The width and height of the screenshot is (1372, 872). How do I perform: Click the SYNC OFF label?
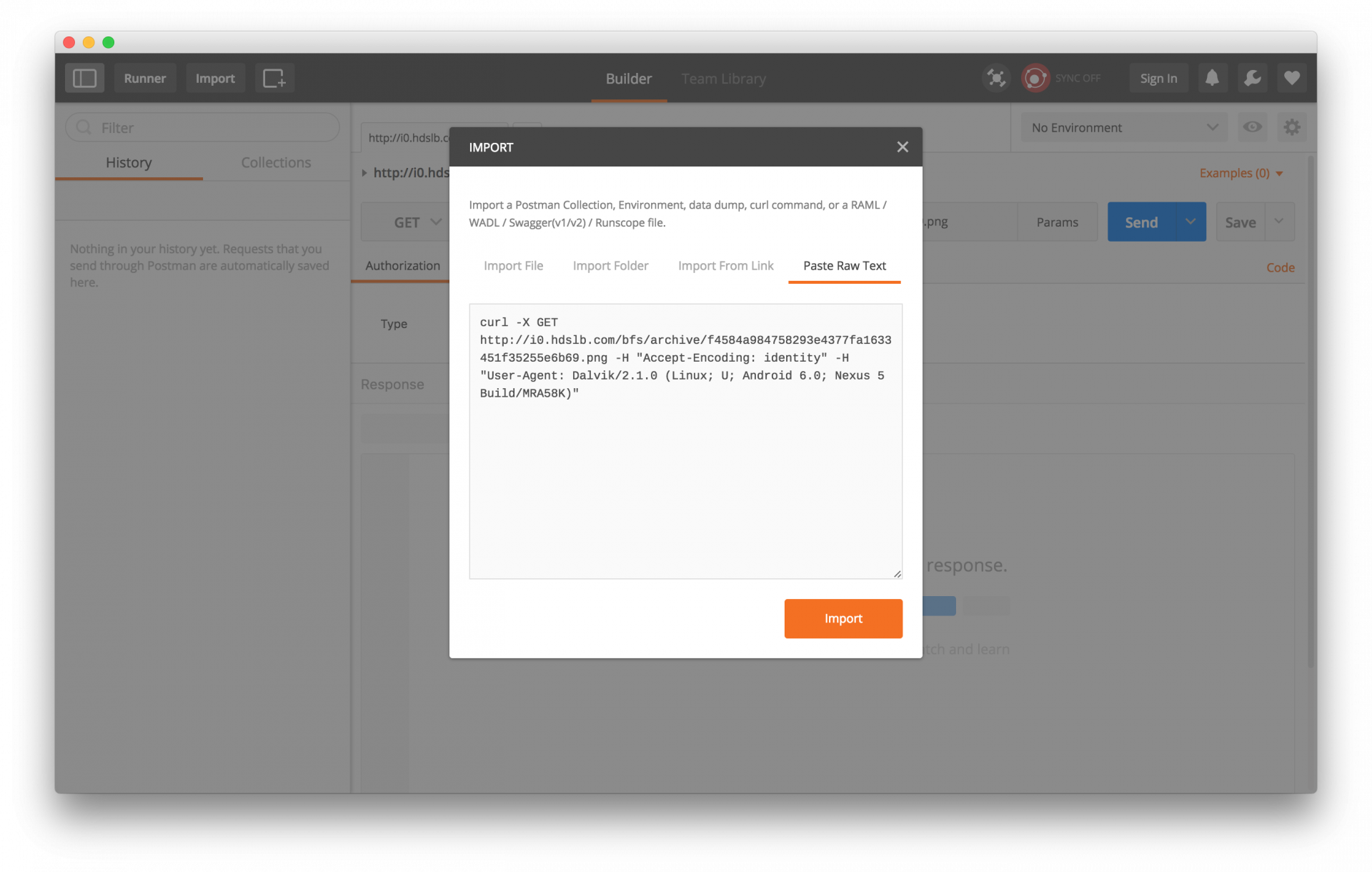[x=1078, y=78]
